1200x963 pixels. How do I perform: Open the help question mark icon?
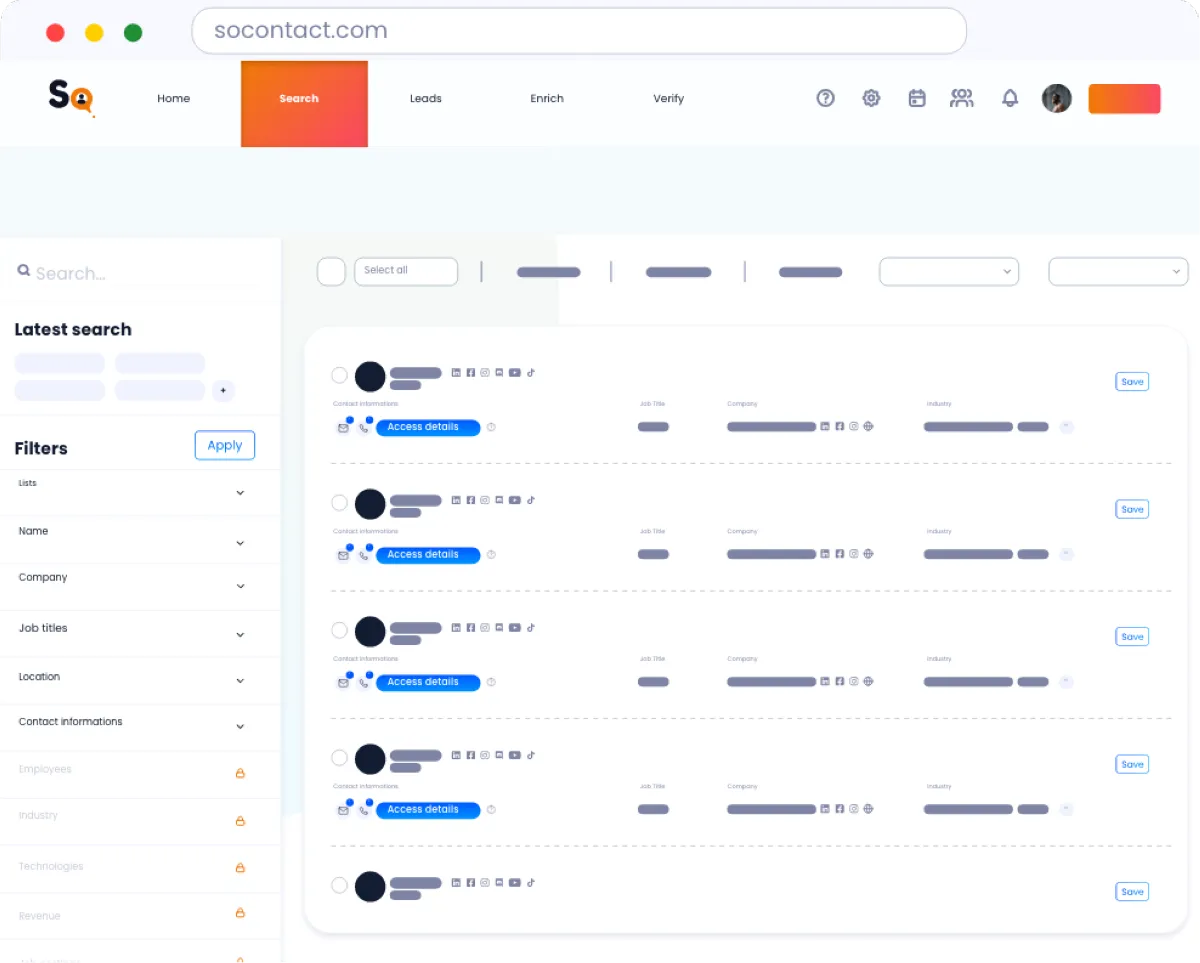click(x=825, y=98)
